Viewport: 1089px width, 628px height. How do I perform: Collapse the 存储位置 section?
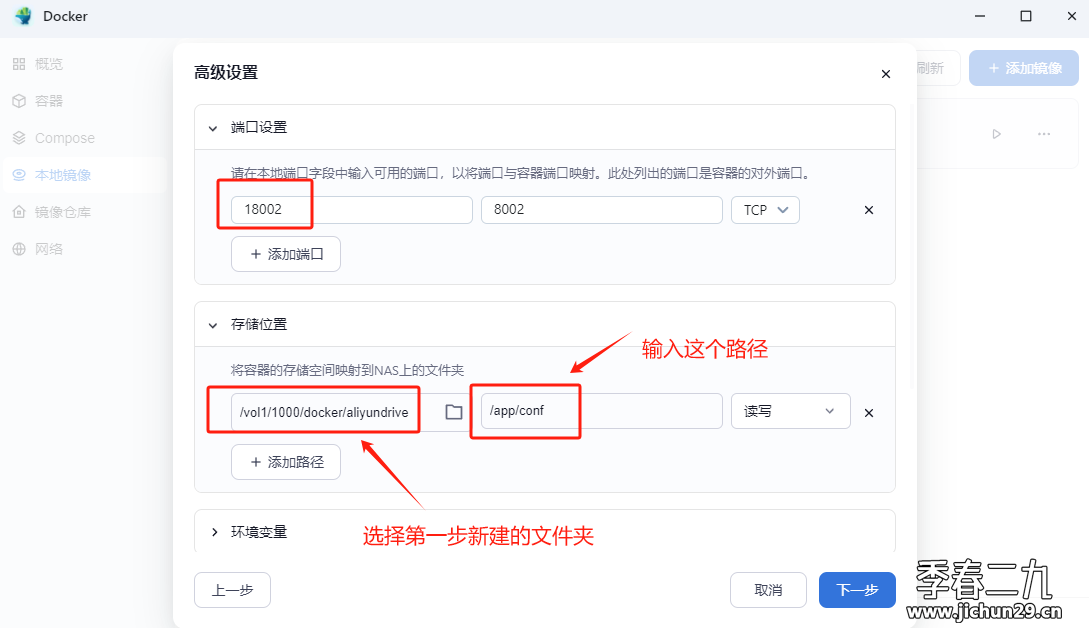(x=213, y=324)
